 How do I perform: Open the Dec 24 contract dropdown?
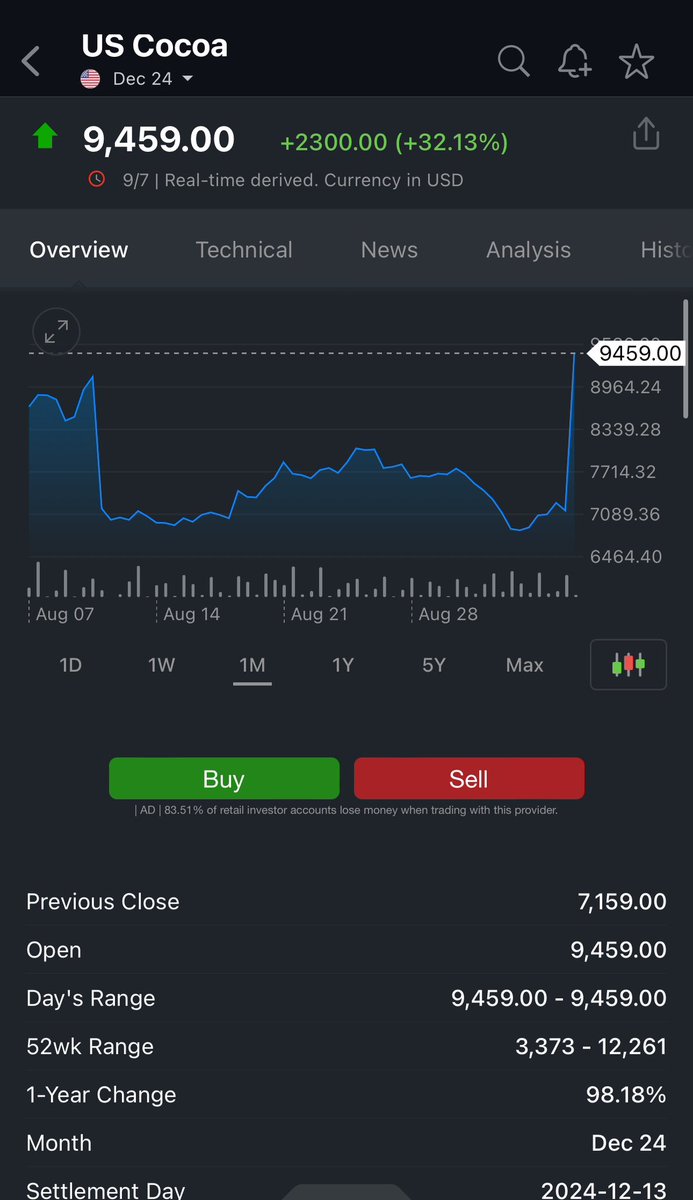pos(153,79)
